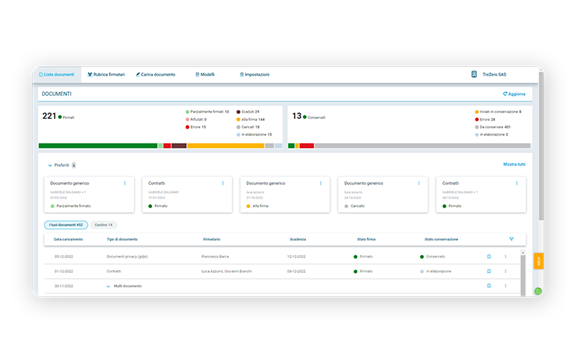Open more options for Documenti privacy row
The width and height of the screenshot is (576, 362).
[x=505, y=257]
